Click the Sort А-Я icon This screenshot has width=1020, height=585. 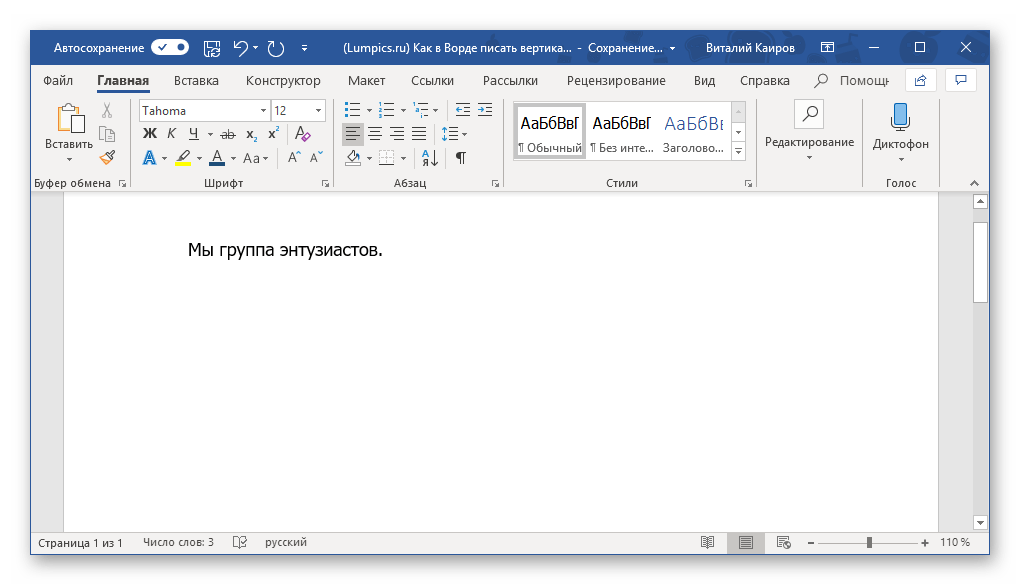click(x=429, y=158)
